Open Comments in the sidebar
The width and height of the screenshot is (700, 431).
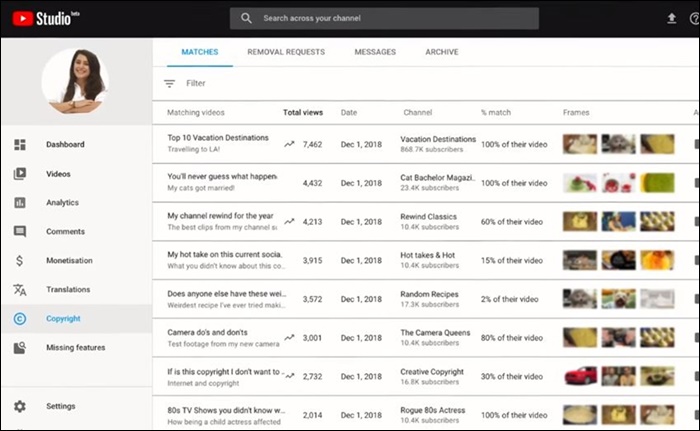click(65, 231)
